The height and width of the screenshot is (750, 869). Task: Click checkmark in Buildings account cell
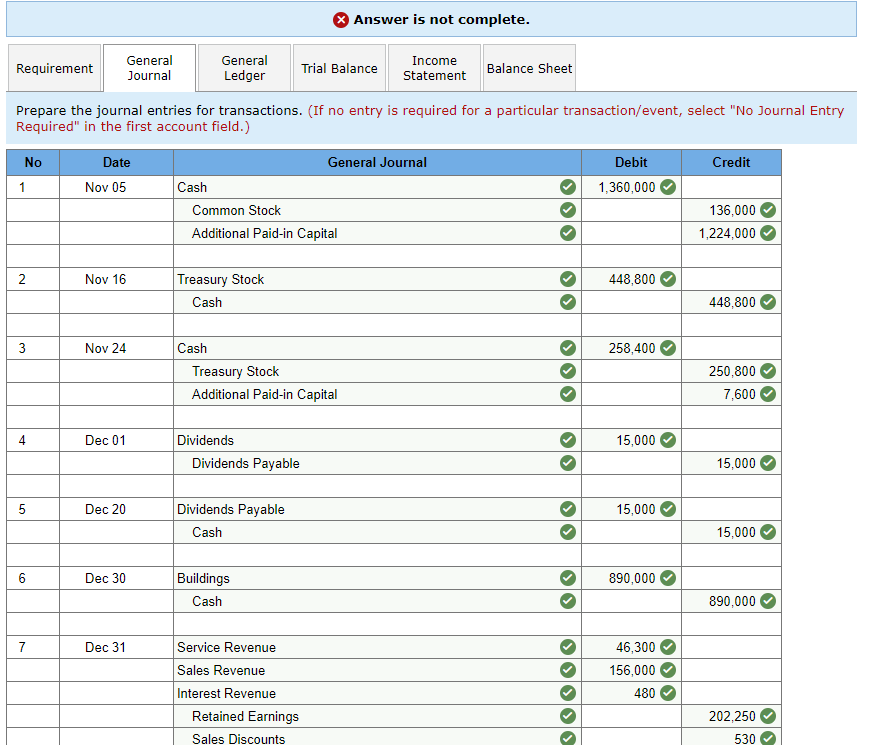tap(568, 578)
